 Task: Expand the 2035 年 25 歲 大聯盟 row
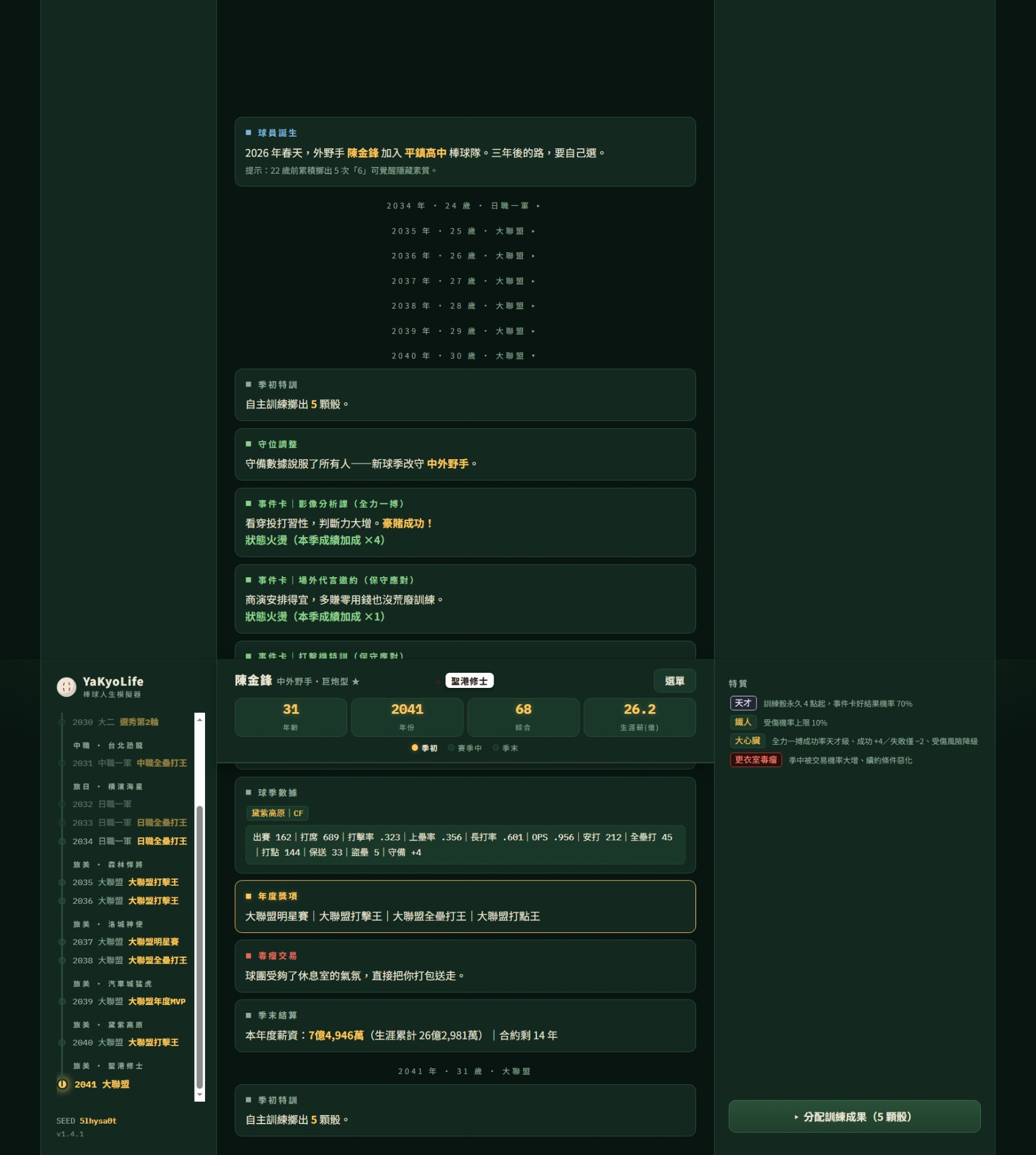pyautogui.click(x=464, y=231)
